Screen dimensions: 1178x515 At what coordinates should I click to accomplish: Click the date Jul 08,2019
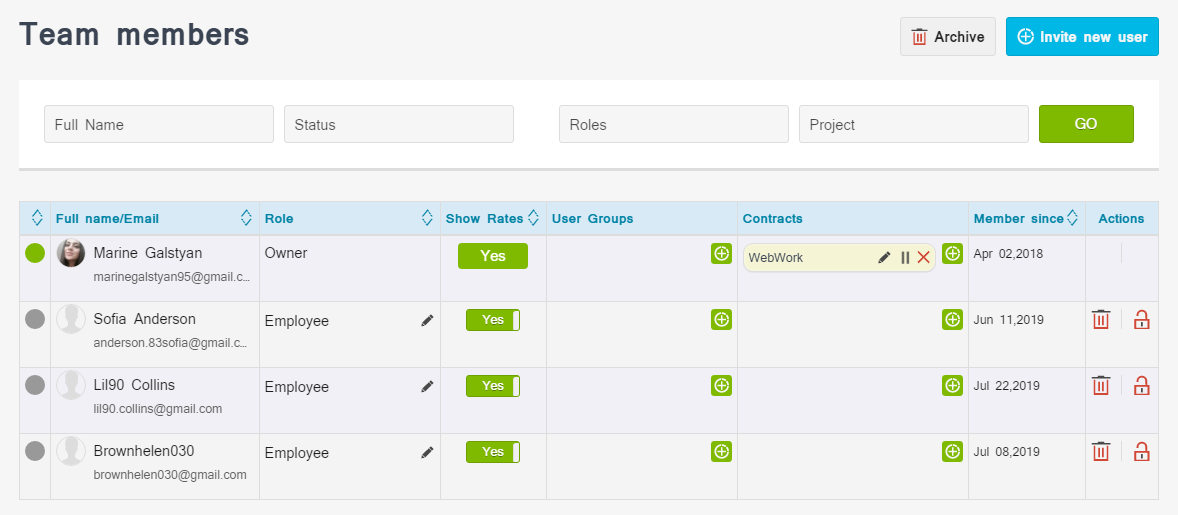pos(1006,452)
